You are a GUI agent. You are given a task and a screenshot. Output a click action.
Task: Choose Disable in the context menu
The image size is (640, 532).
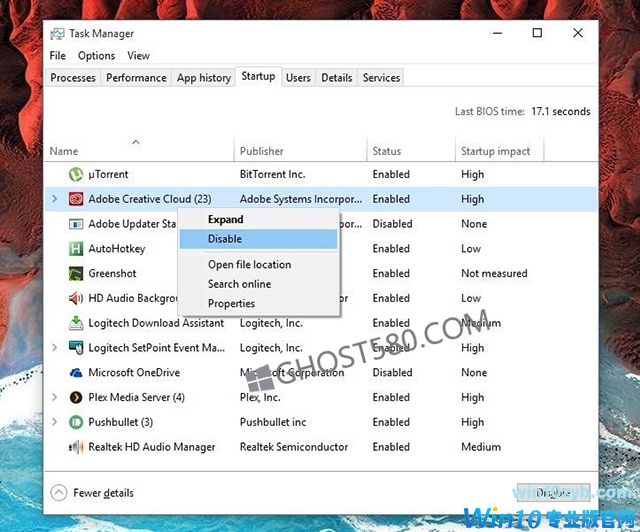(225, 239)
